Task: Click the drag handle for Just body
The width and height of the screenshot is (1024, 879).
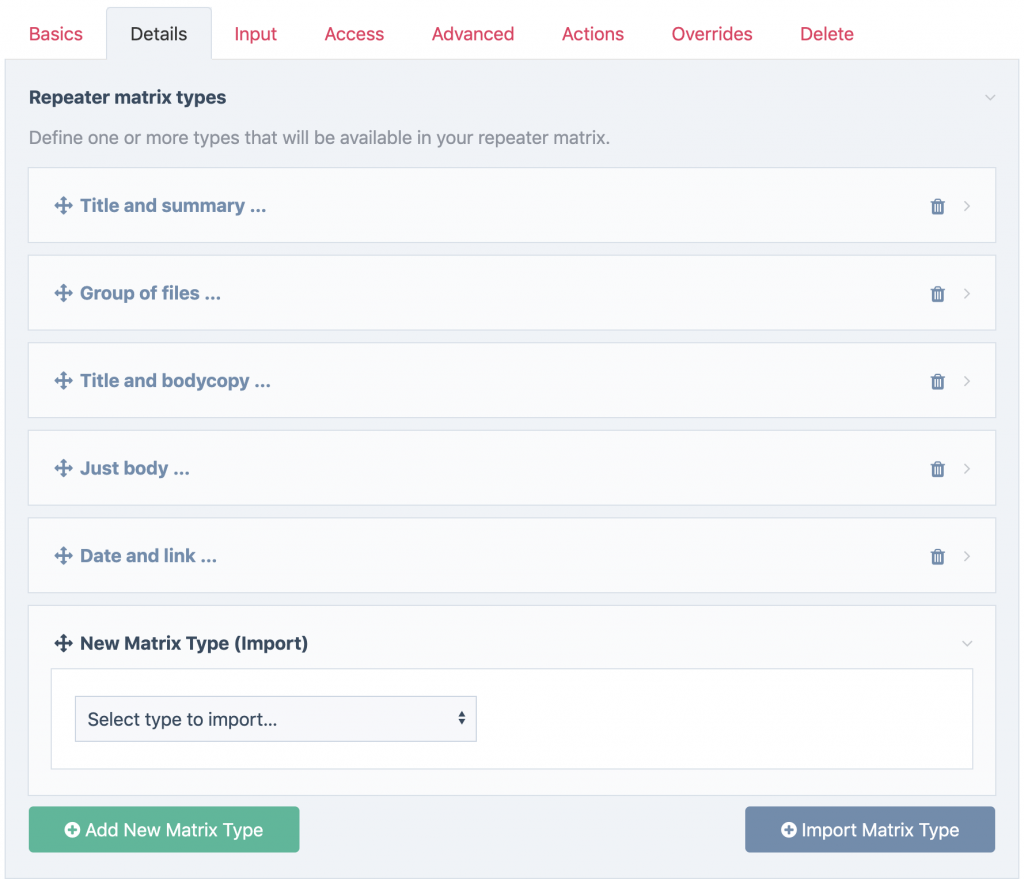Action: [63, 468]
